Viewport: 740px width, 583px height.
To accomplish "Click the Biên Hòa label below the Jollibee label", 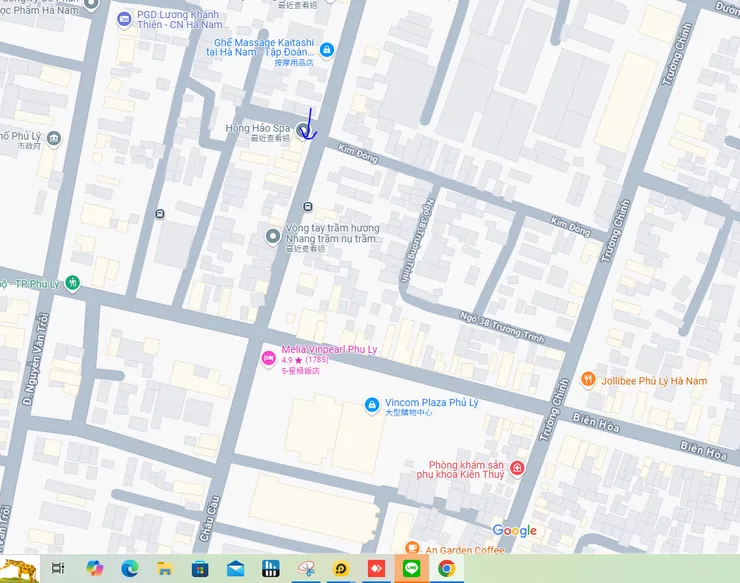I will (x=596, y=422).
